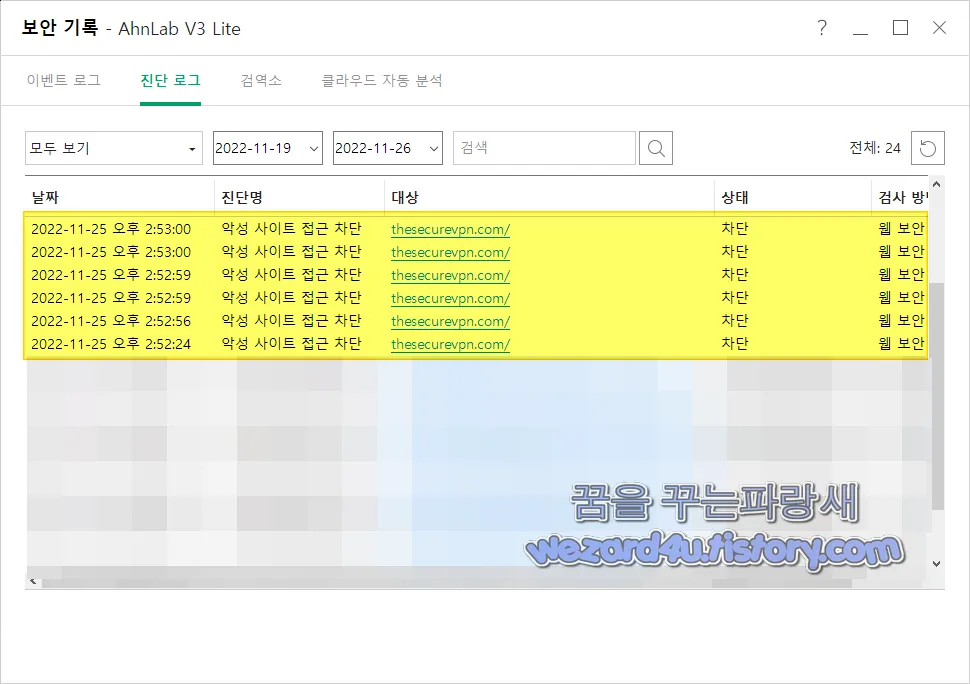This screenshot has width=970, height=684.
Task: Click the scrollbar down arrow icon
Action: pos(936,565)
